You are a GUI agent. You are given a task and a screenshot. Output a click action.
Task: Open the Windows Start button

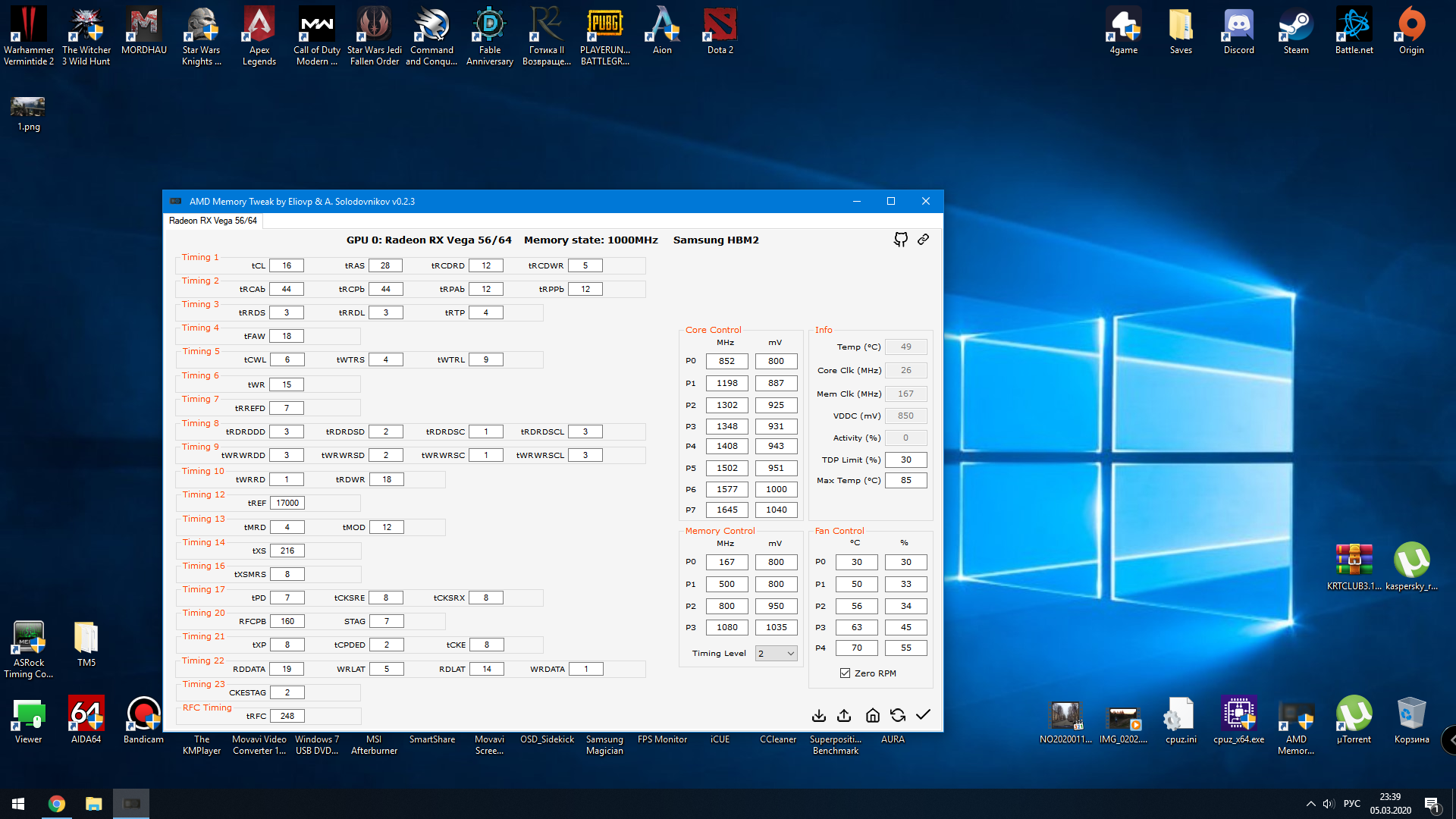(x=18, y=803)
